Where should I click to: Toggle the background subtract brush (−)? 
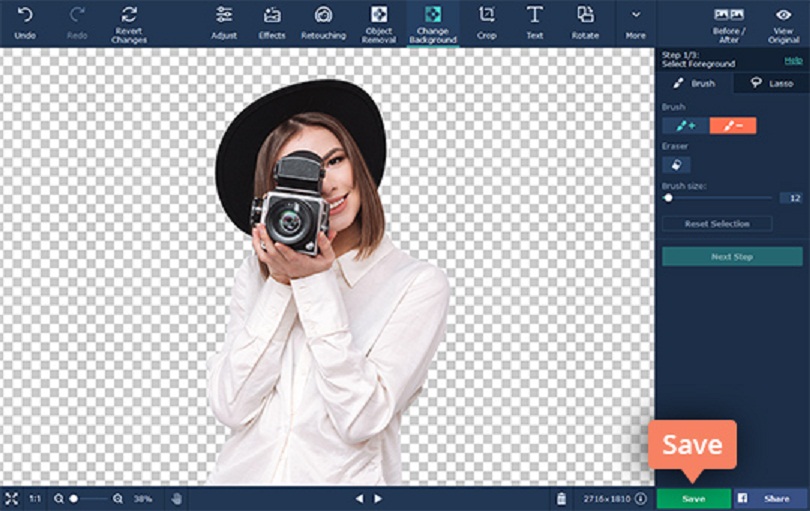click(733, 126)
